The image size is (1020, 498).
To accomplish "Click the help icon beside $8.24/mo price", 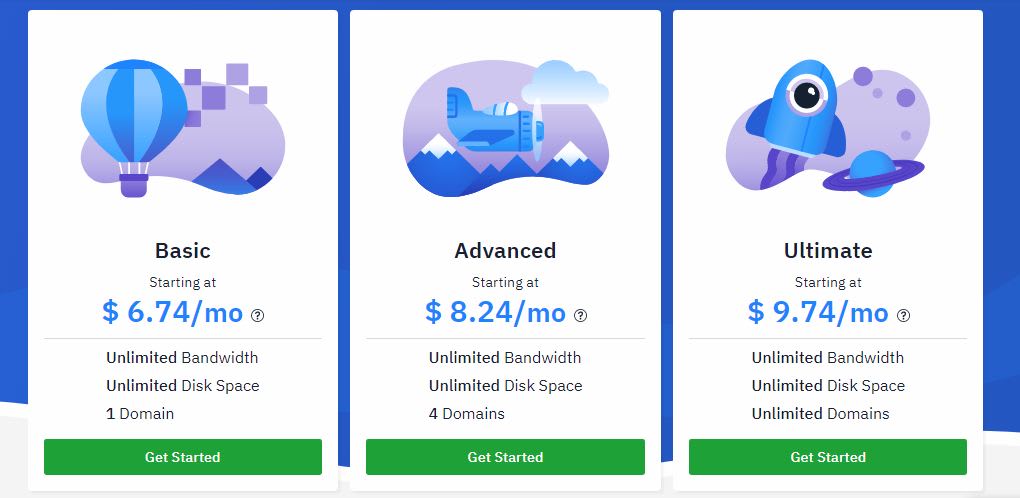I will tap(580, 316).
